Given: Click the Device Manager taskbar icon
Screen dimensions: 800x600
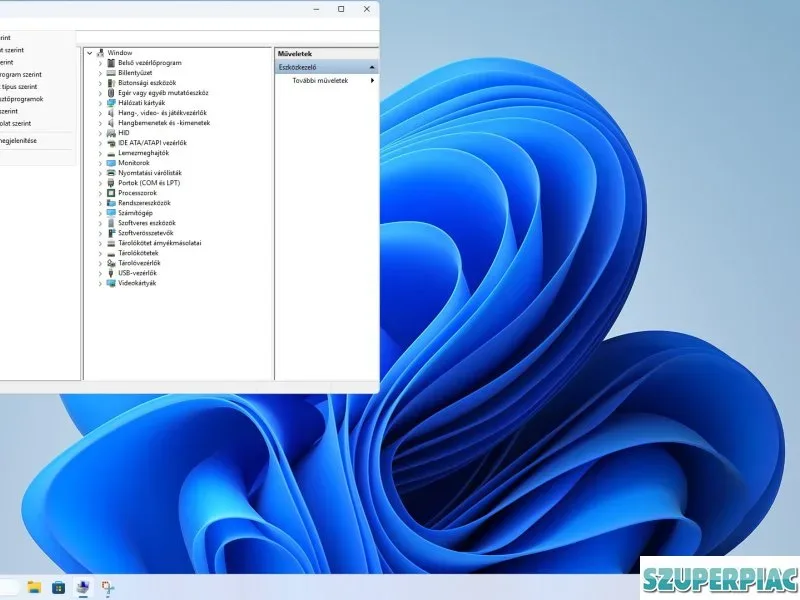Looking at the screenshot, I should 83,587.
